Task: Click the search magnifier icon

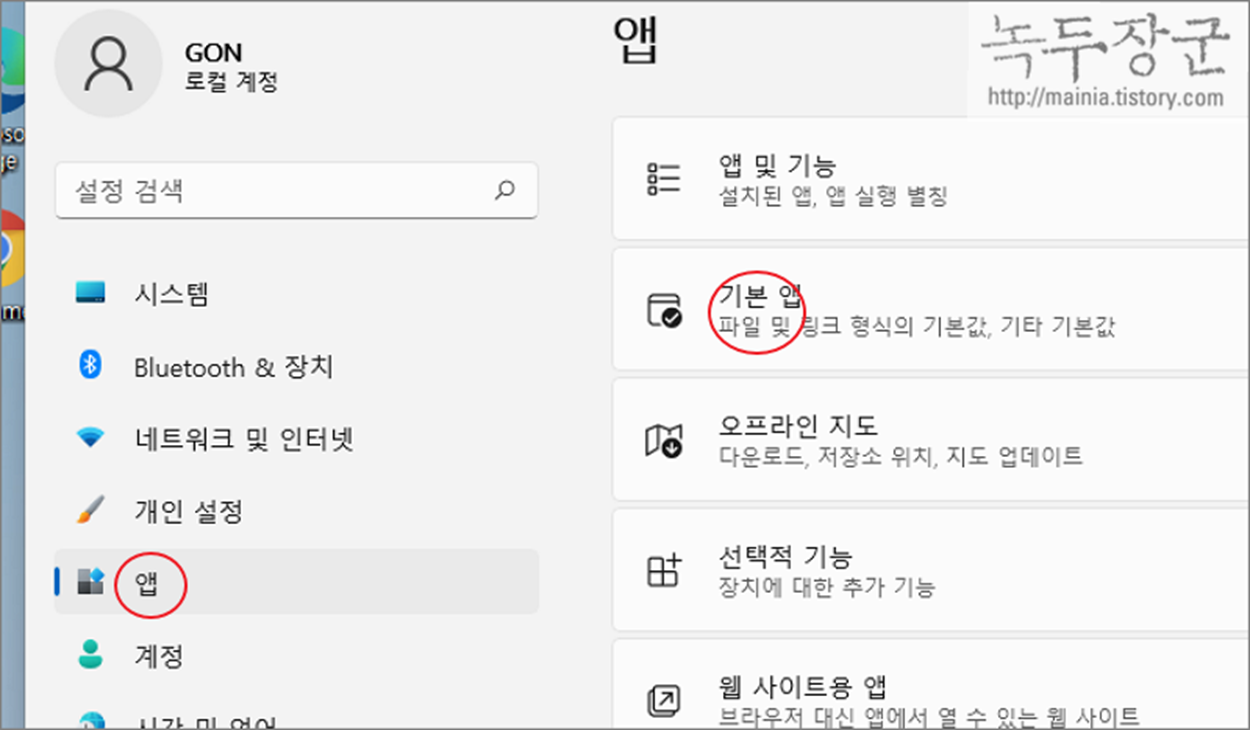Action: point(505,190)
